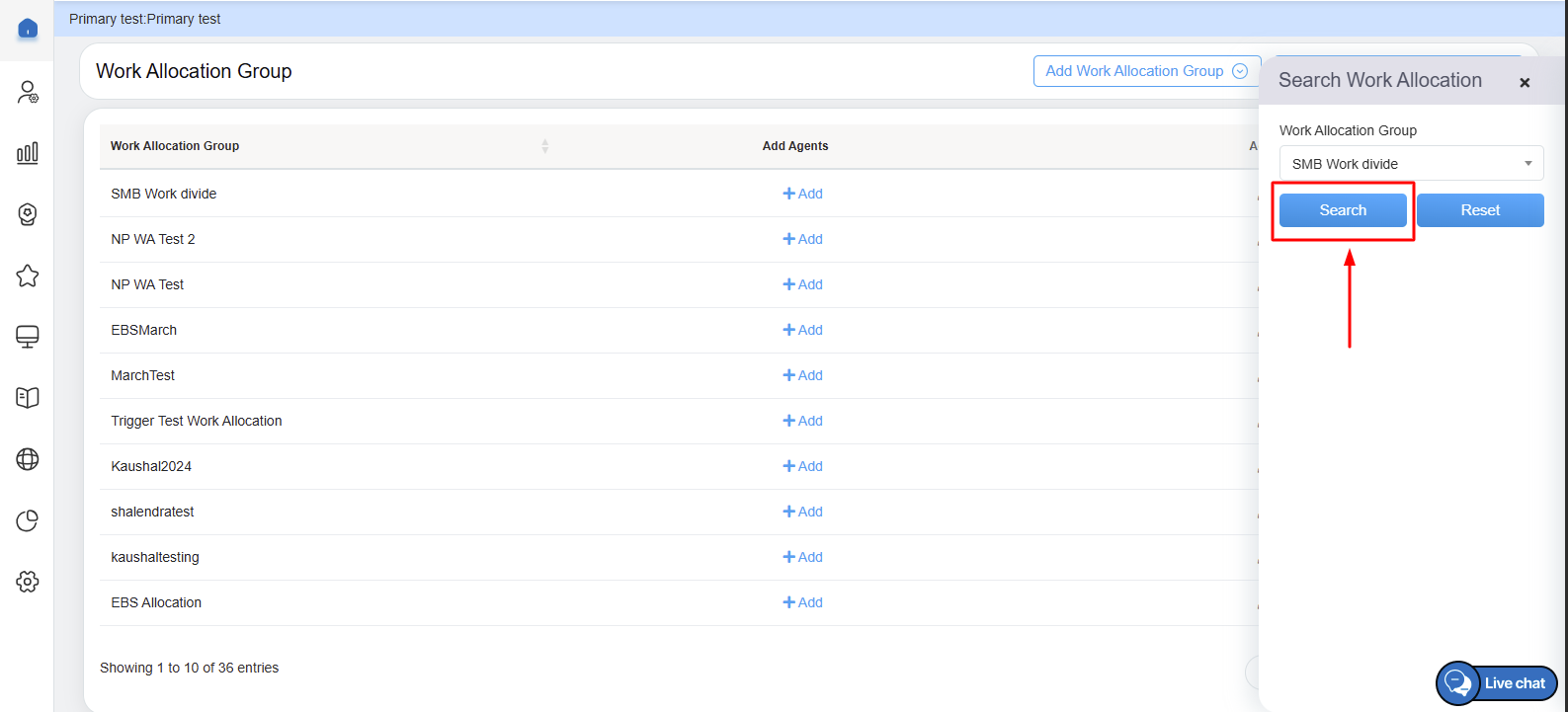Close the Search Work Allocation panel
Image resolution: width=1568 pixels, height=712 pixels.
[1525, 83]
